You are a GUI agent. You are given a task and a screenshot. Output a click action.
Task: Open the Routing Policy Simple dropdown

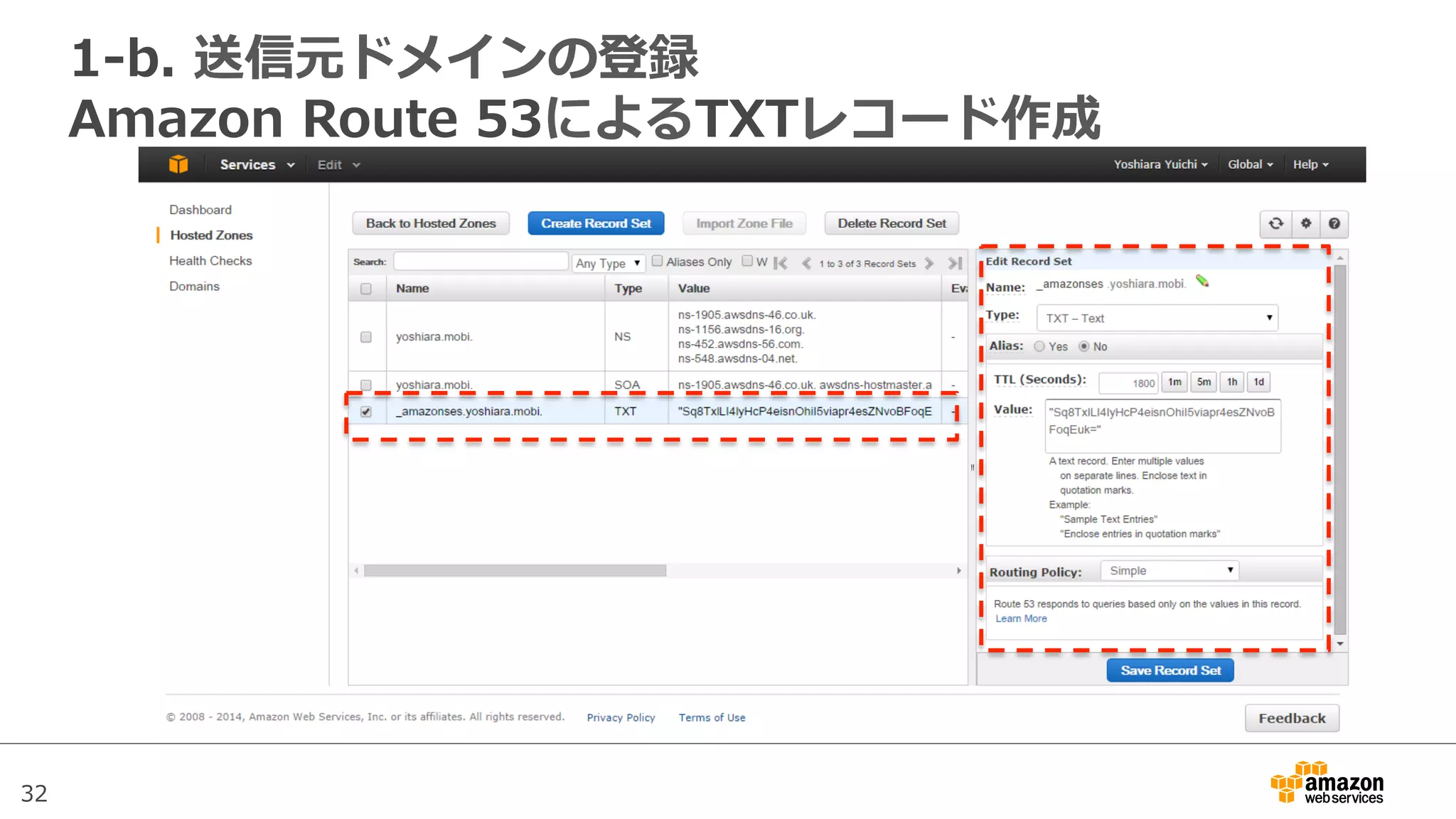(x=1169, y=570)
